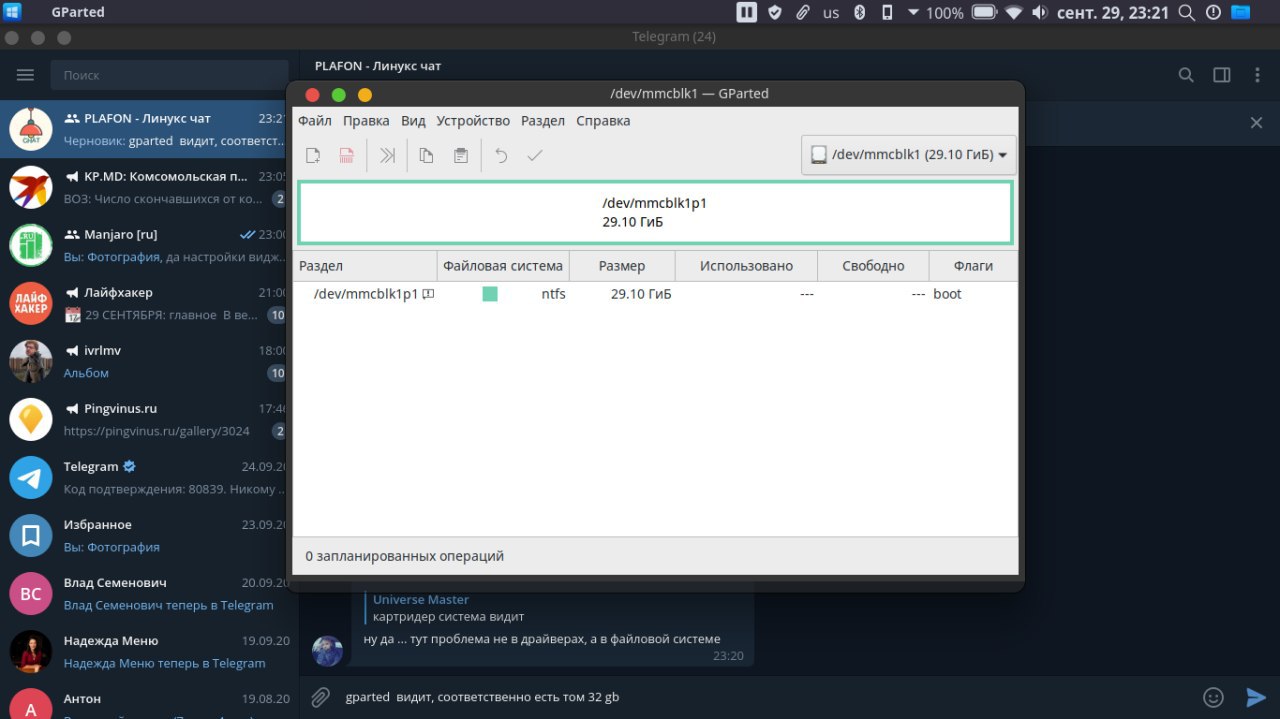Select the /dev/mmcblk1p1 graphical partition block
Viewport: 1280px width, 719px height.
[x=655, y=212]
